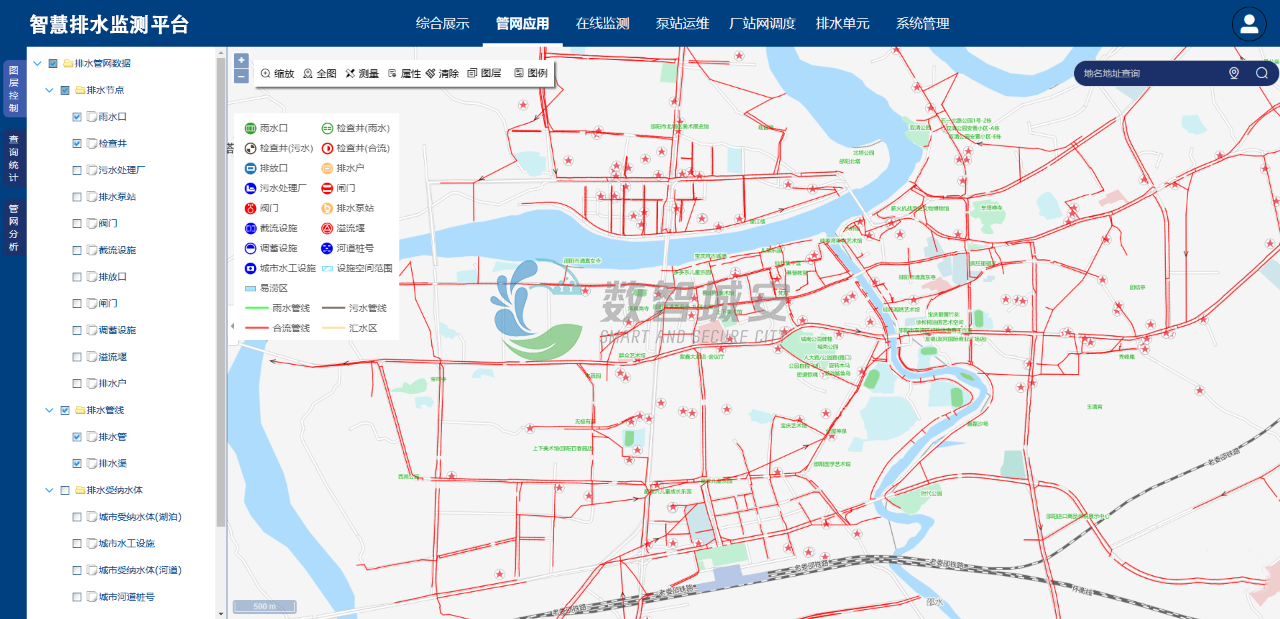Click the 地名地址查询 search field
Viewport: 1280px width, 619px height.
click(x=1150, y=73)
